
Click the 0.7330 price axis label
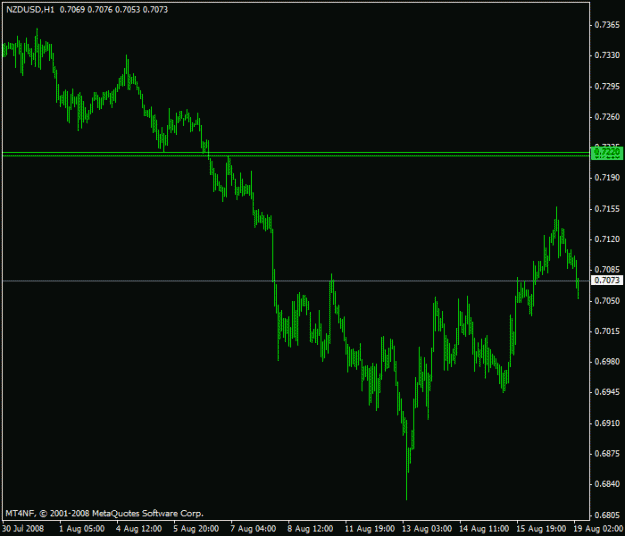point(607,55)
